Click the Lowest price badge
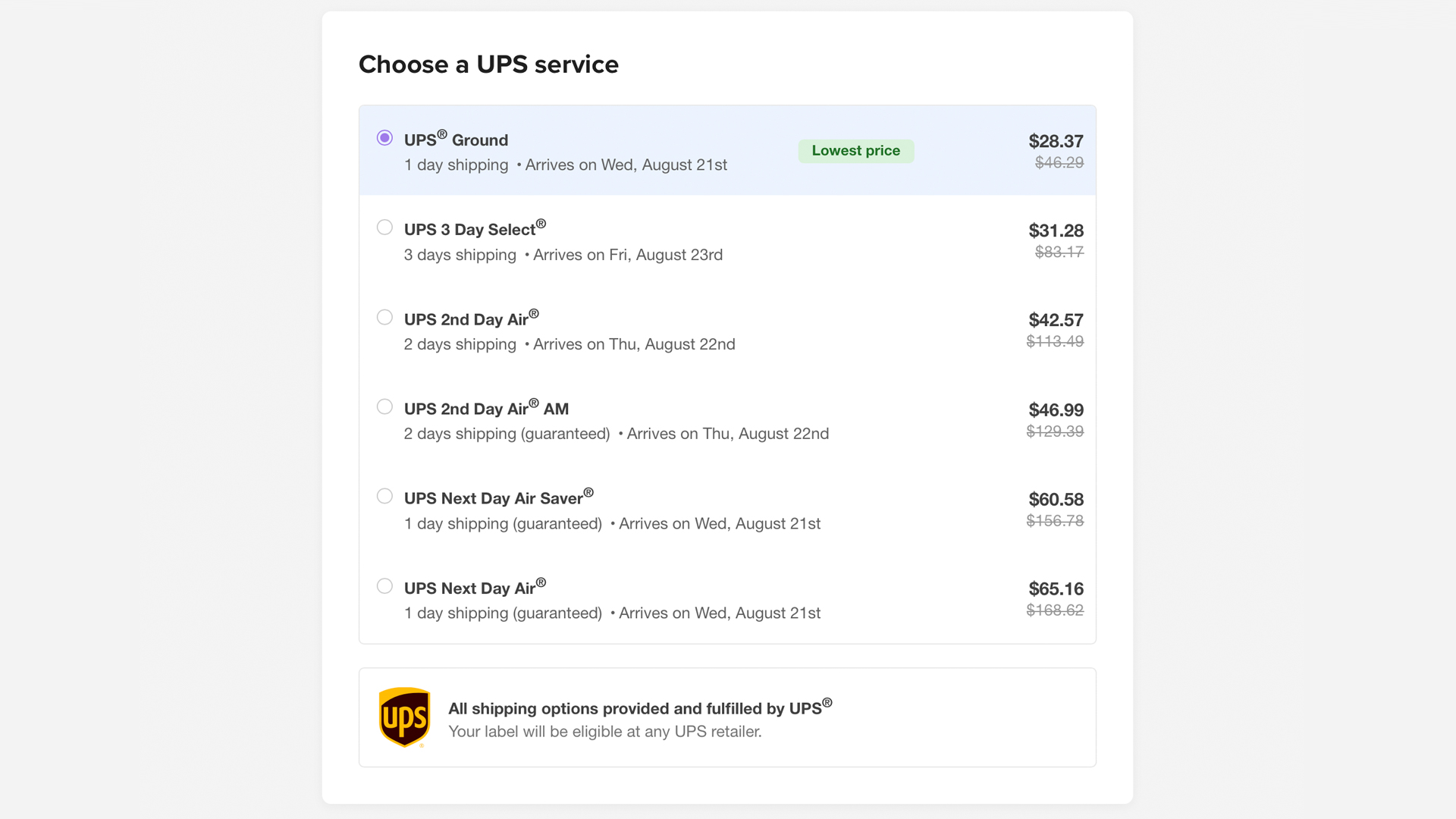 click(855, 150)
